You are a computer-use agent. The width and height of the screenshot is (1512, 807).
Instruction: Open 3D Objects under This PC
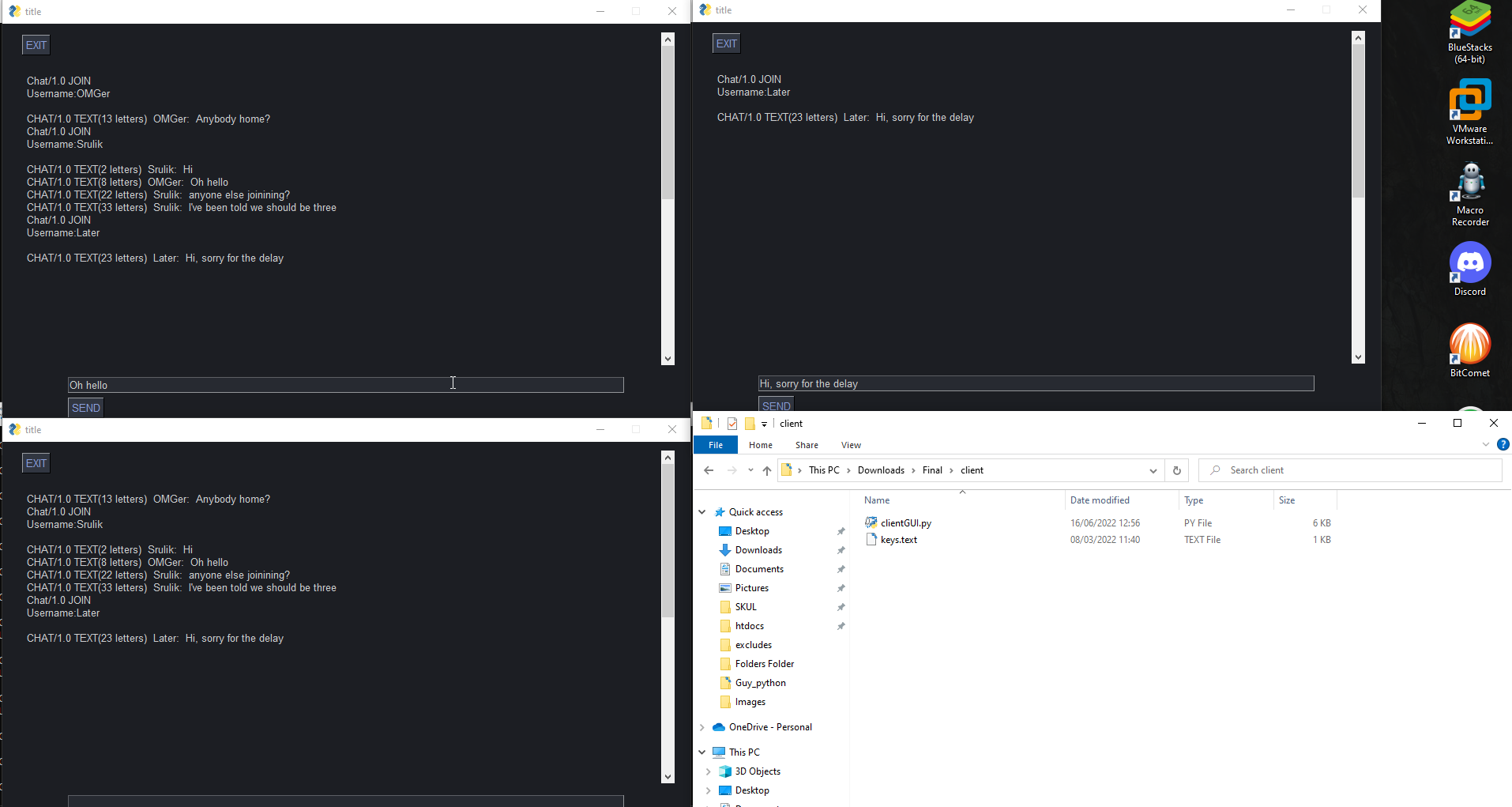coord(757,771)
